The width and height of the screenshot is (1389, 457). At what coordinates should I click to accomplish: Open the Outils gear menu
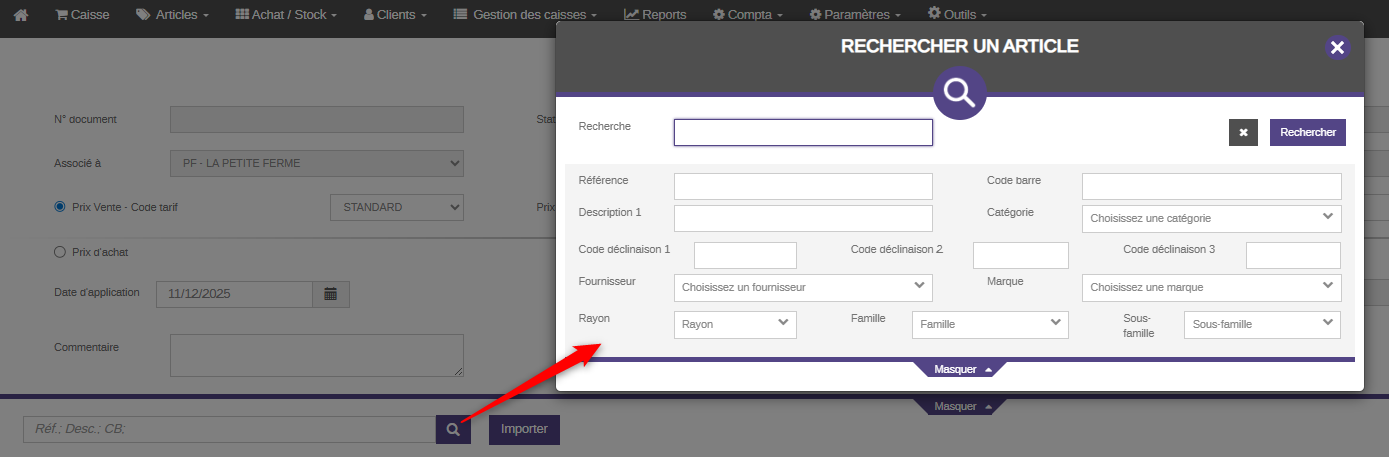[957, 15]
